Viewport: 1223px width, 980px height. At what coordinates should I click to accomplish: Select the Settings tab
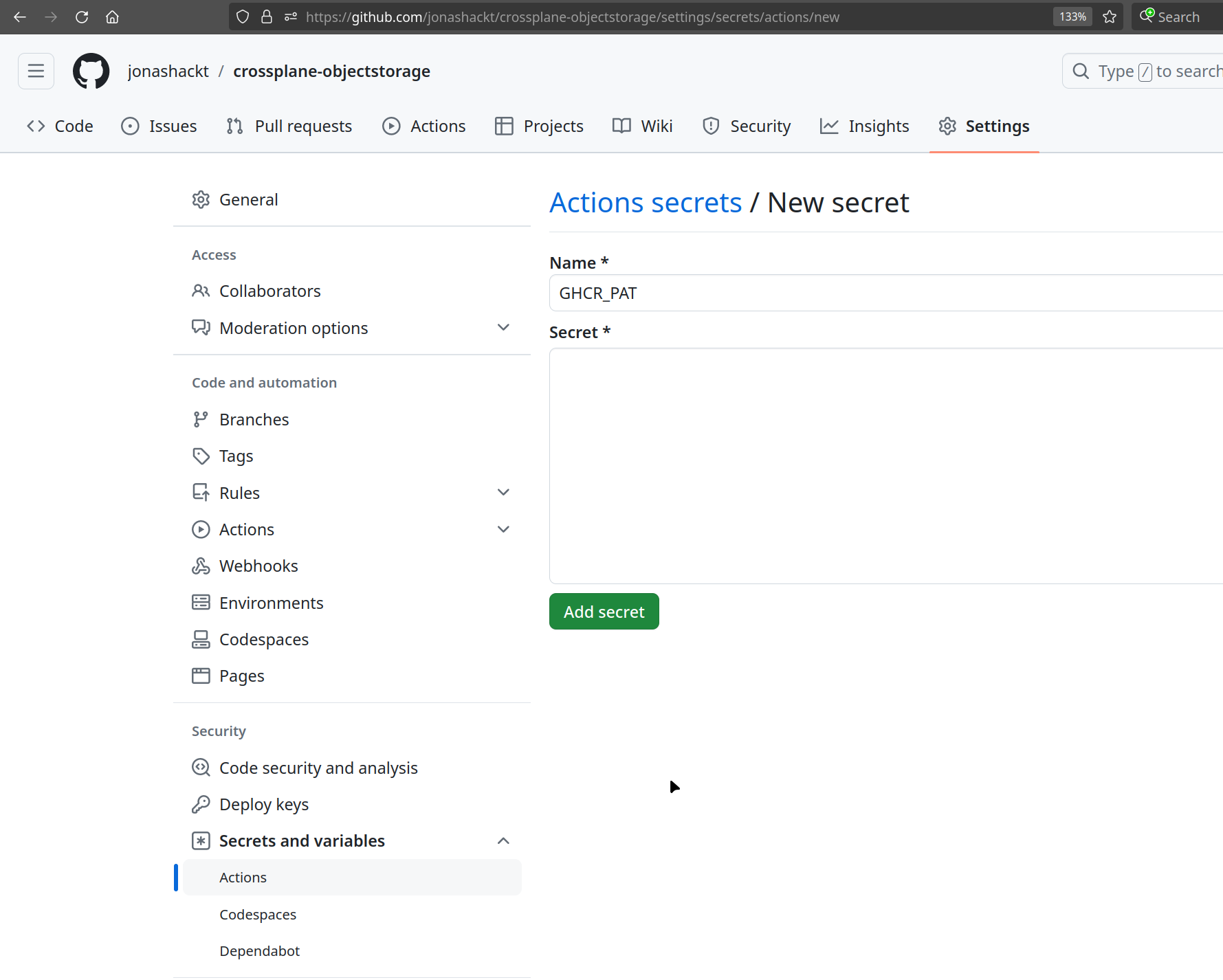(x=984, y=126)
